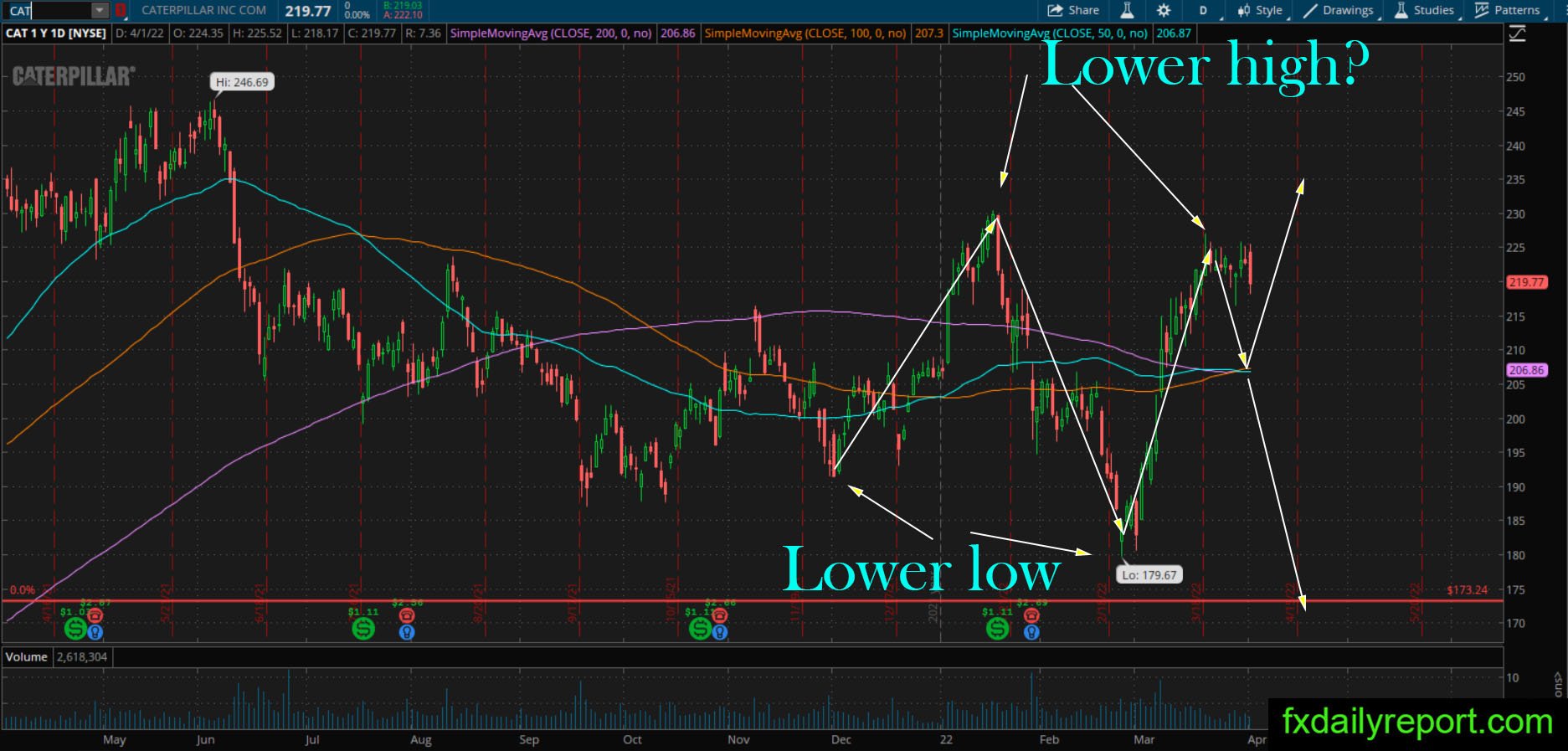Click the CATERPILLAR INC COM description
Image resolution: width=1568 pixels, height=751 pixels.
(204, 11)
